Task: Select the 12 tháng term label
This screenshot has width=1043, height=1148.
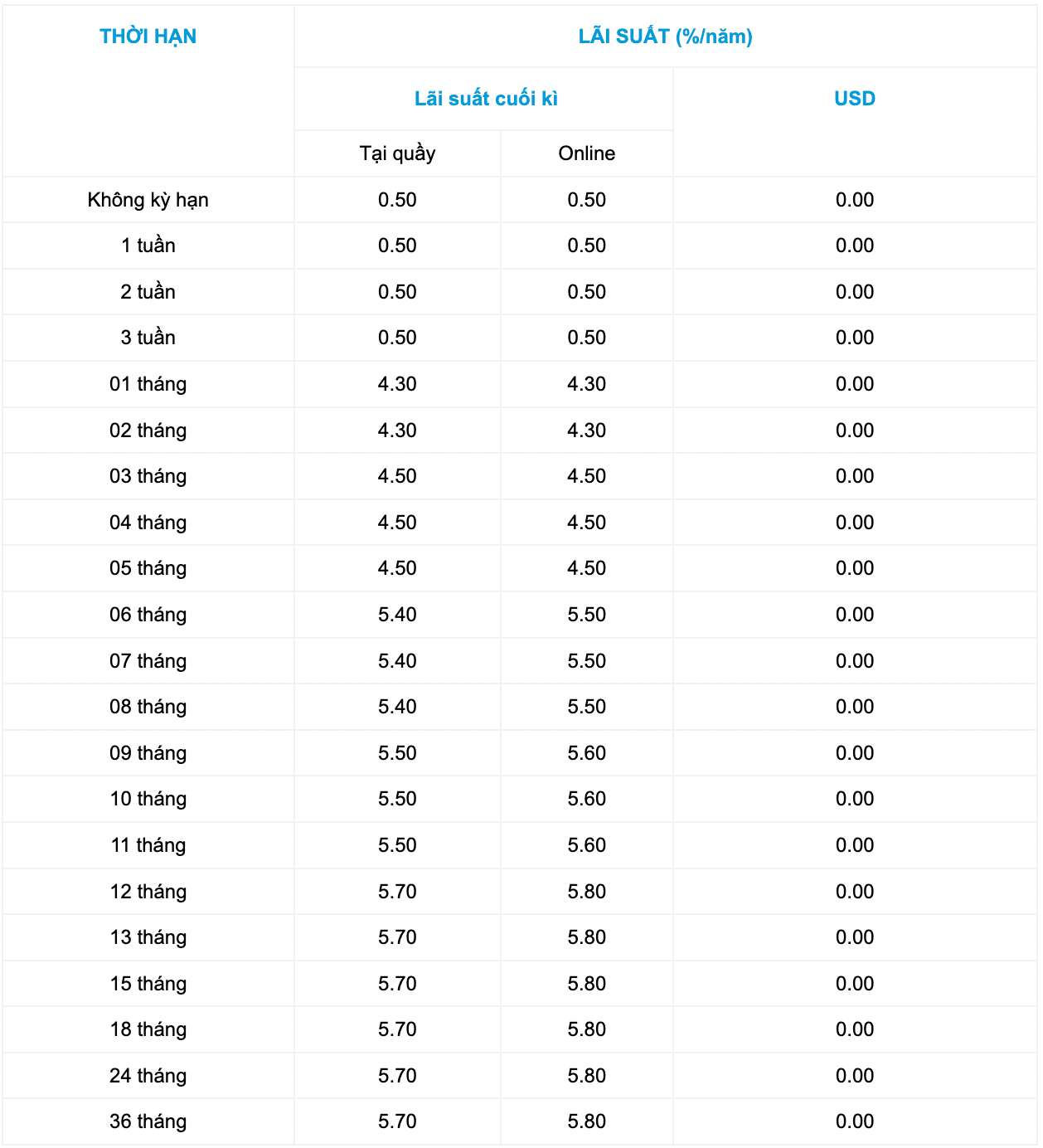Action: [148, 892]
